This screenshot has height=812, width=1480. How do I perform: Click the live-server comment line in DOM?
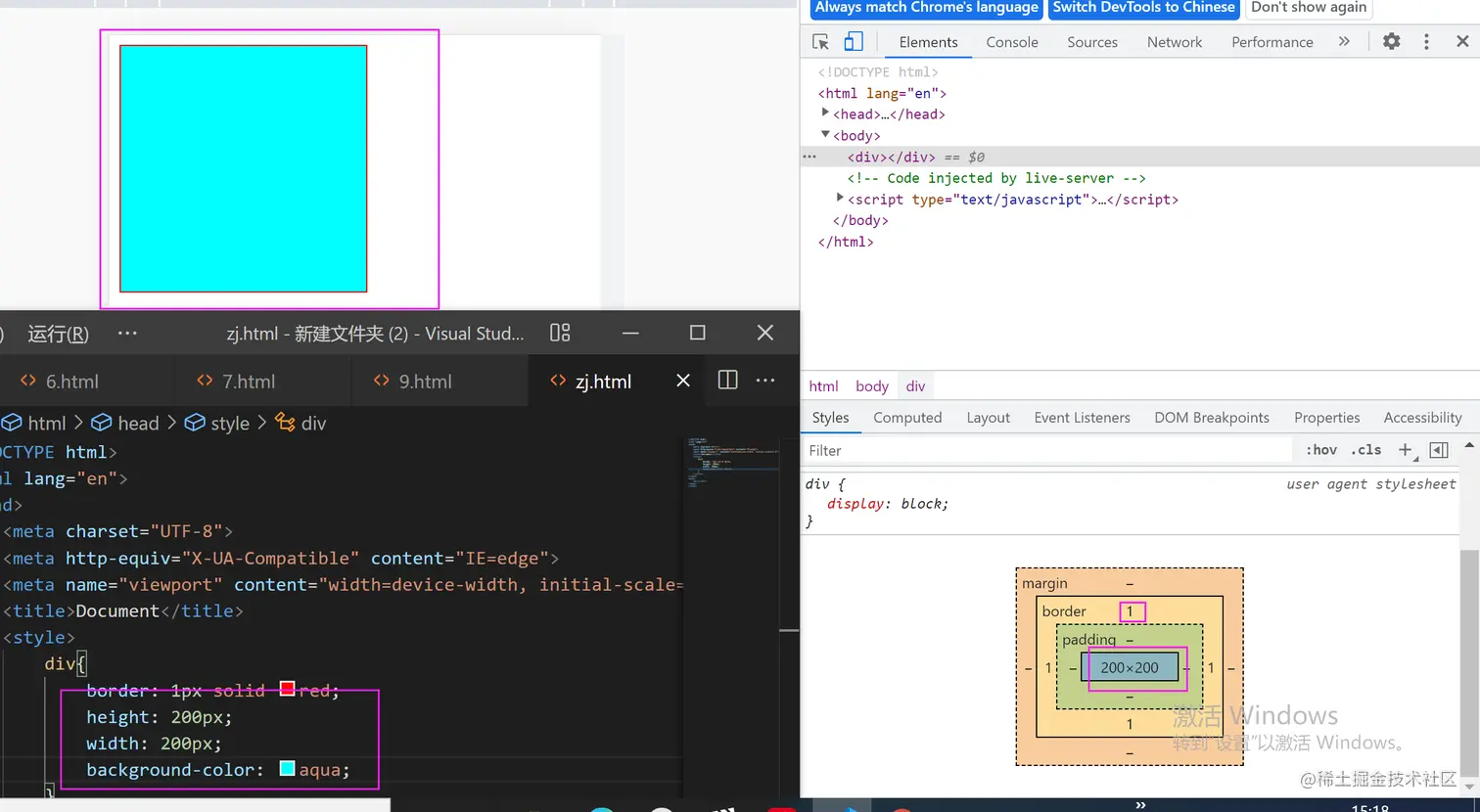[x=996, y=178]
